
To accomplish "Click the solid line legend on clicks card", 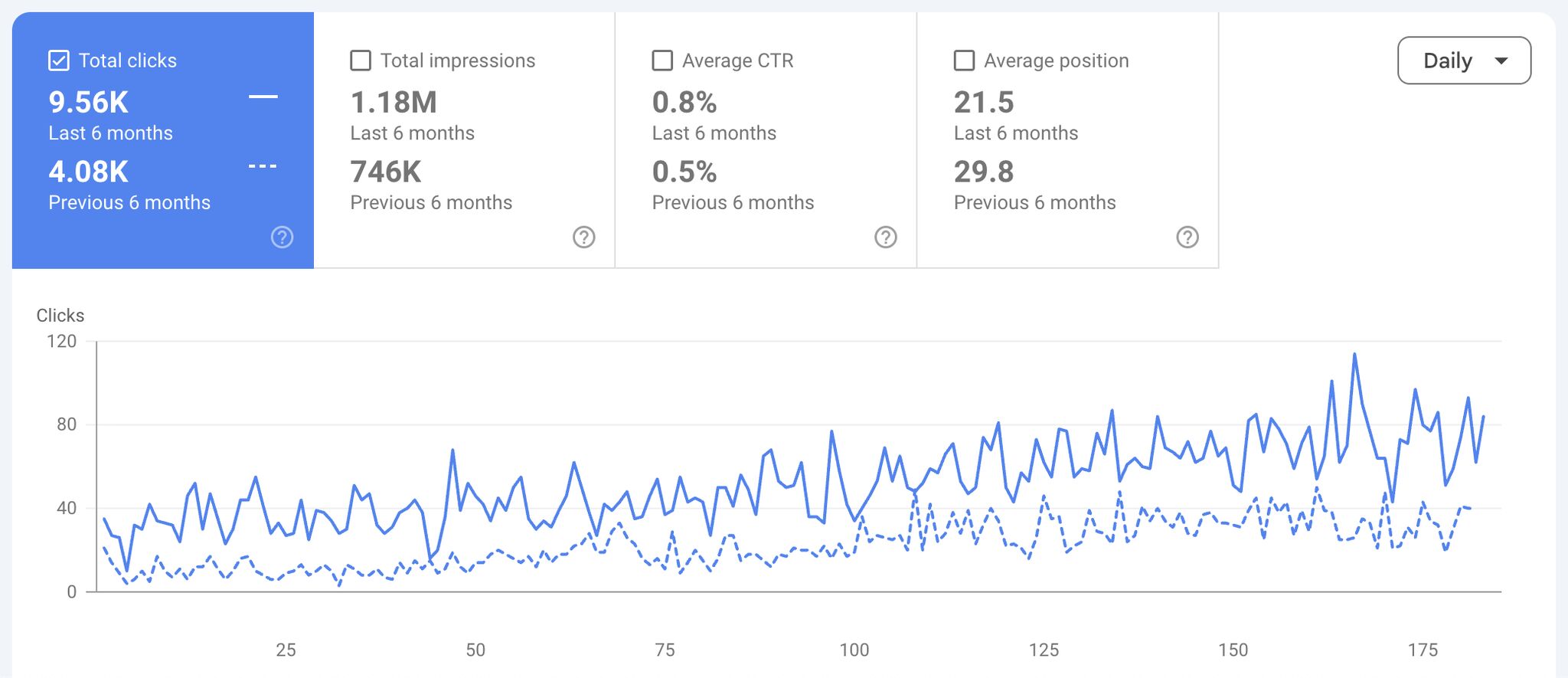I will [x=262, y=96].
